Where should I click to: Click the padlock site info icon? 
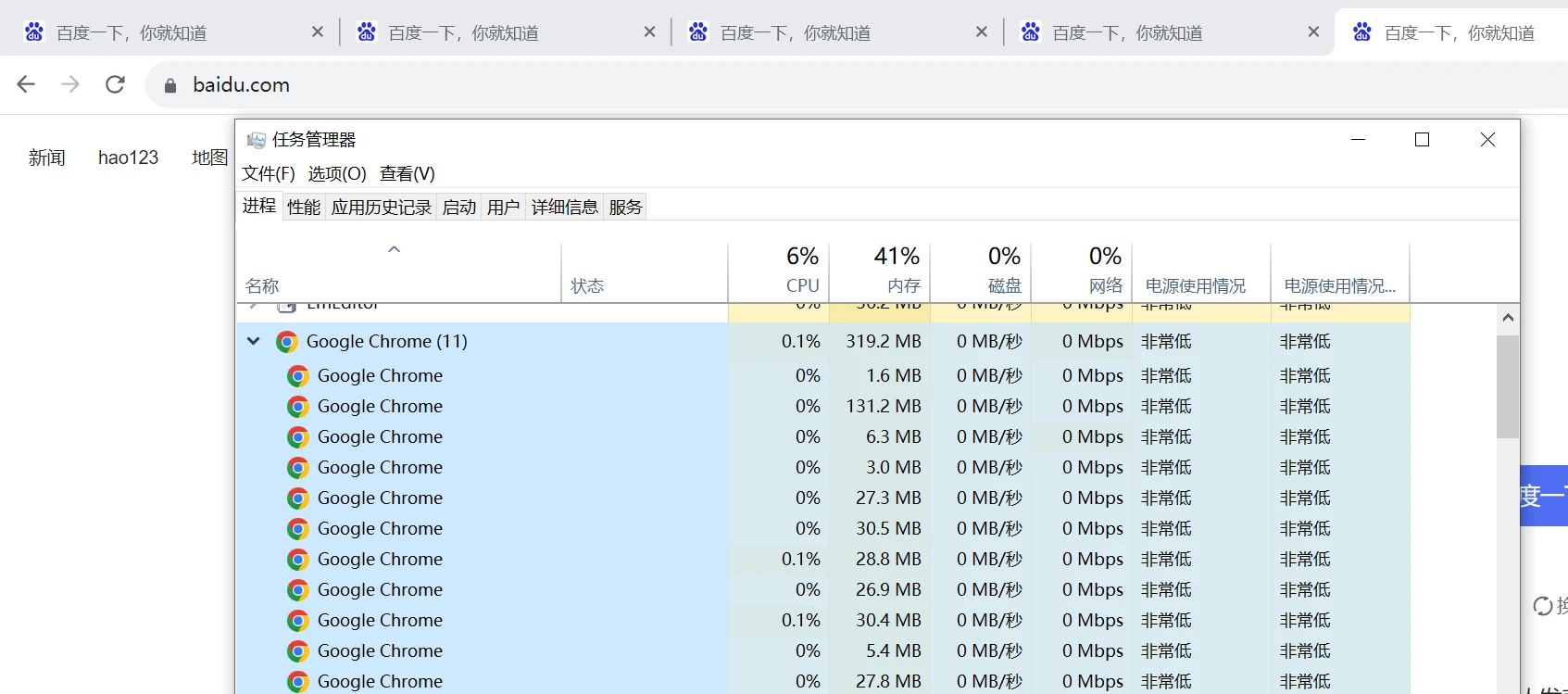pyautogui.click(x=169, y=85)
